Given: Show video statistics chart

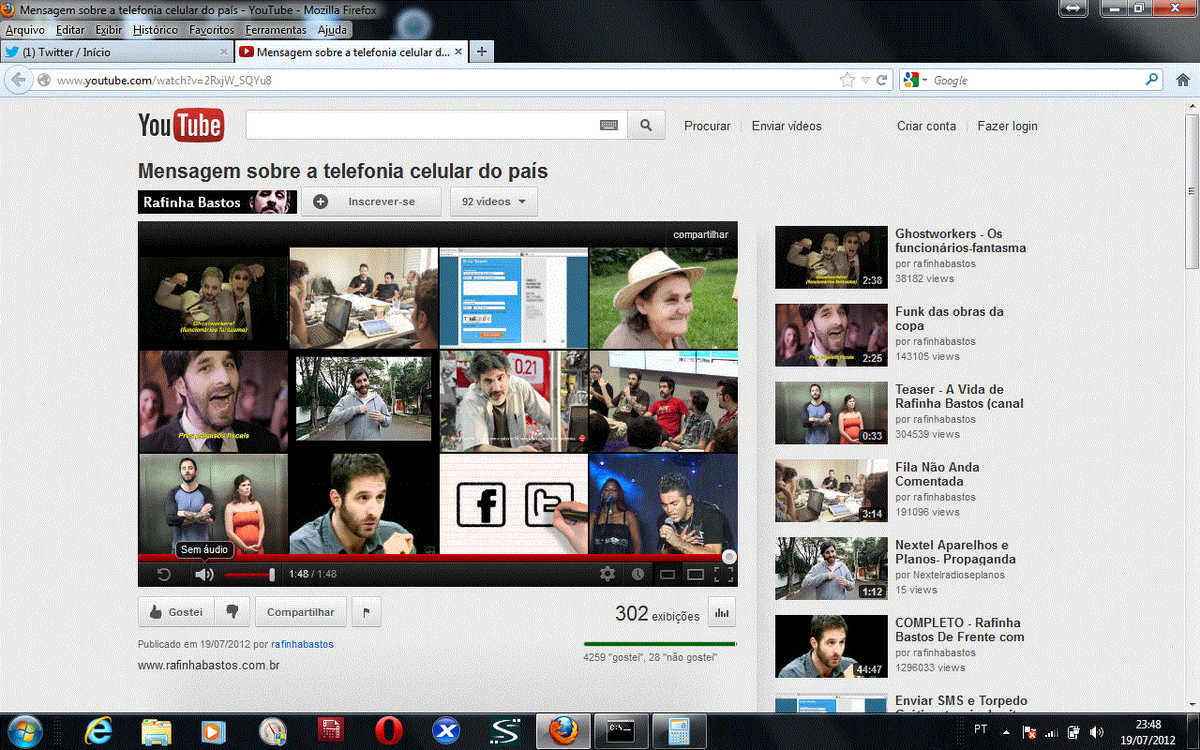Looking at the screenshot, I should (721, 613).
